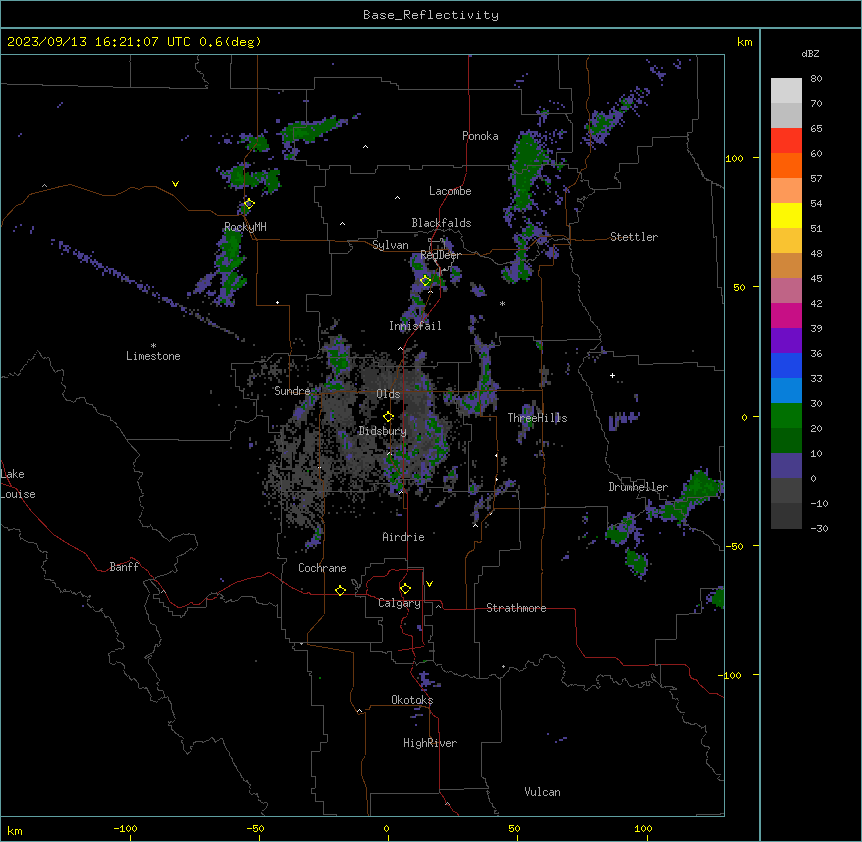Click the Base_Reflectivity title

tap(431, 15)
